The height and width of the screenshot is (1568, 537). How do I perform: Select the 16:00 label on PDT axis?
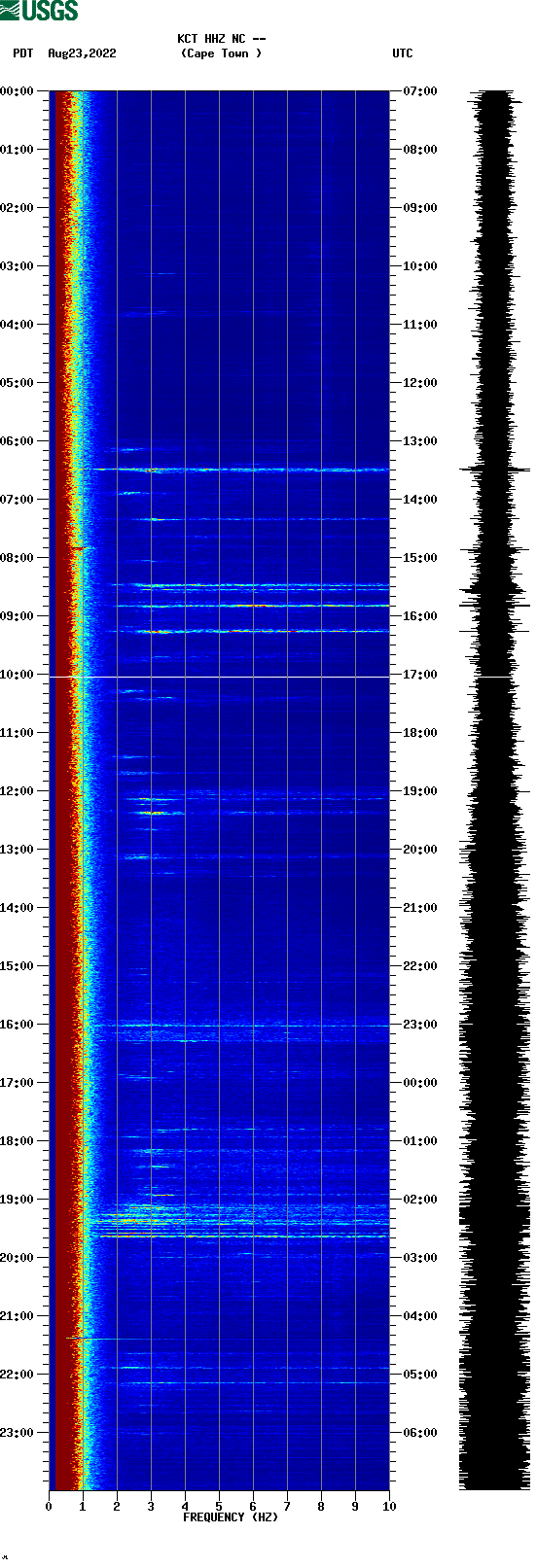tap(18, 1025)
